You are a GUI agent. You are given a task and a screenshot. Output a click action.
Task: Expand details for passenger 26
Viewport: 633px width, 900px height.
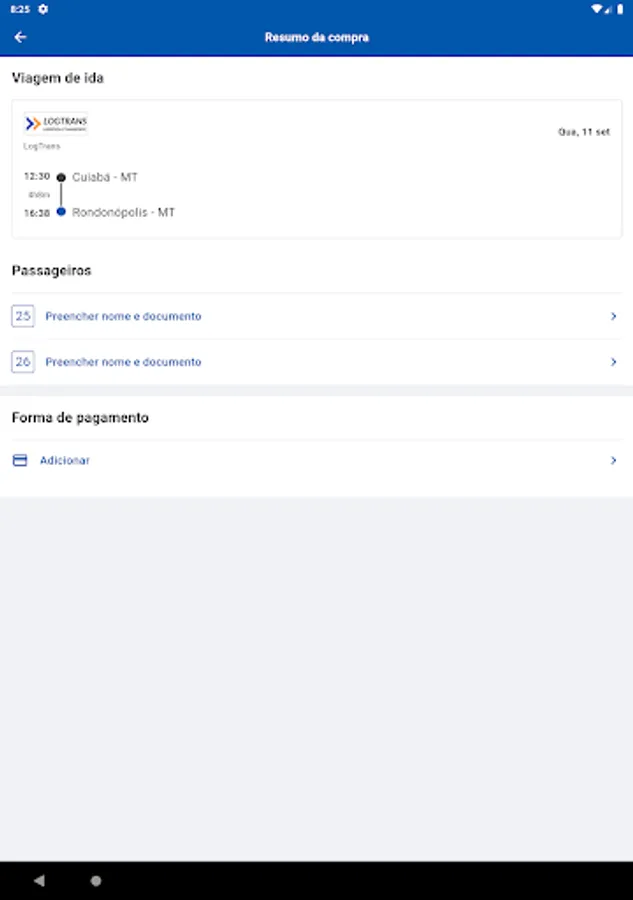614,362
